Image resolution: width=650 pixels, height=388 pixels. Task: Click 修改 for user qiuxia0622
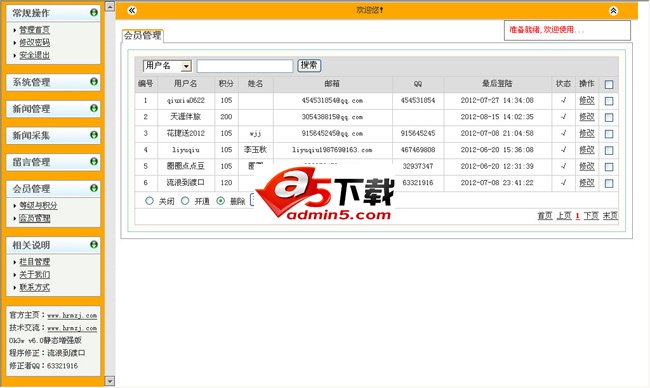[587, 100]
